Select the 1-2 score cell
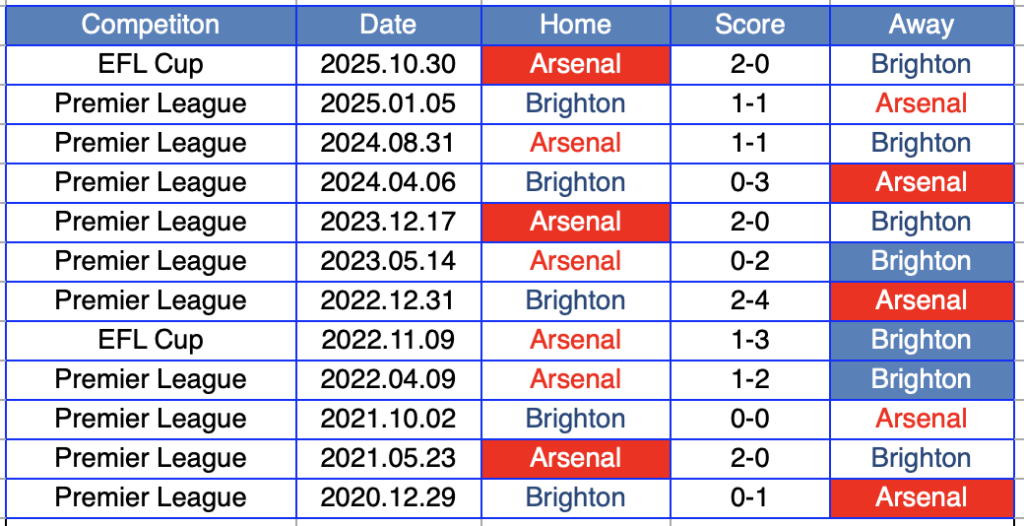Image resolution: width=1024 pixels, height=526 pixels. point(749,379)
